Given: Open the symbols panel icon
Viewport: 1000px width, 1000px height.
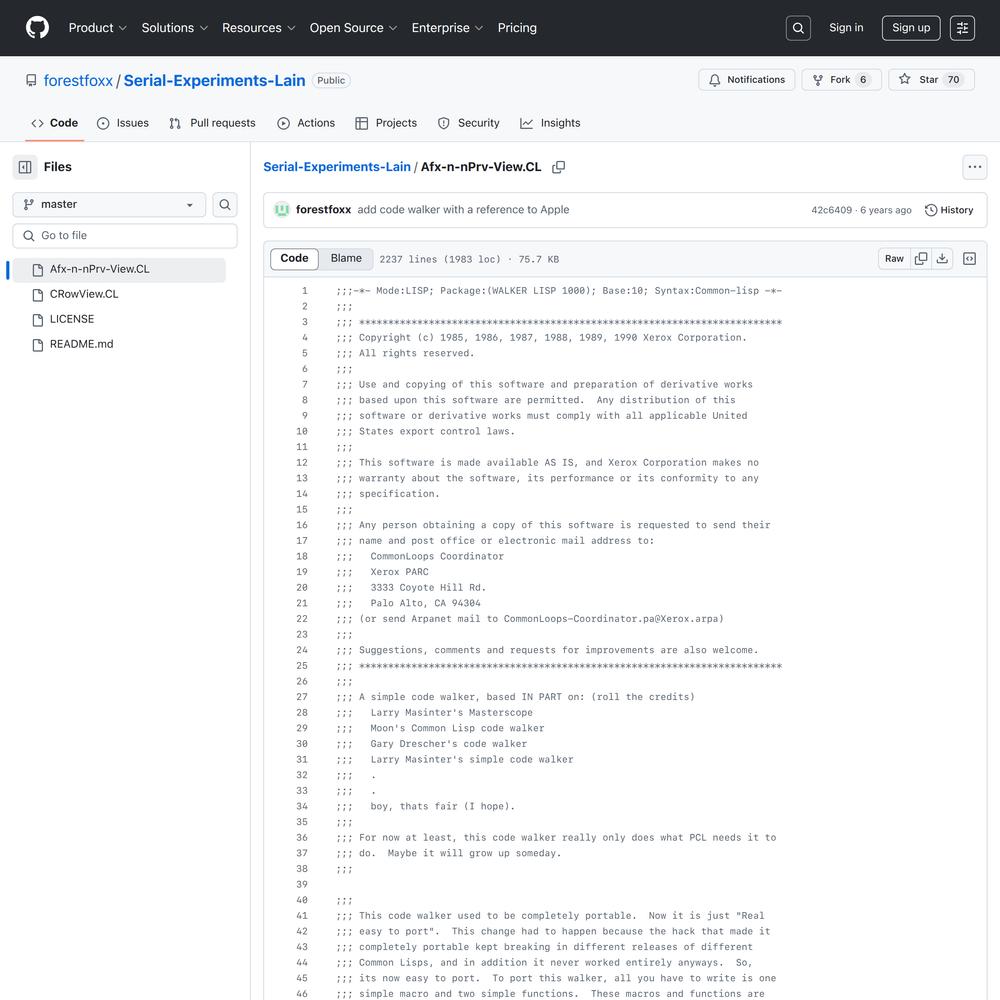Looking at the screenshot, I should click(969, 258).
